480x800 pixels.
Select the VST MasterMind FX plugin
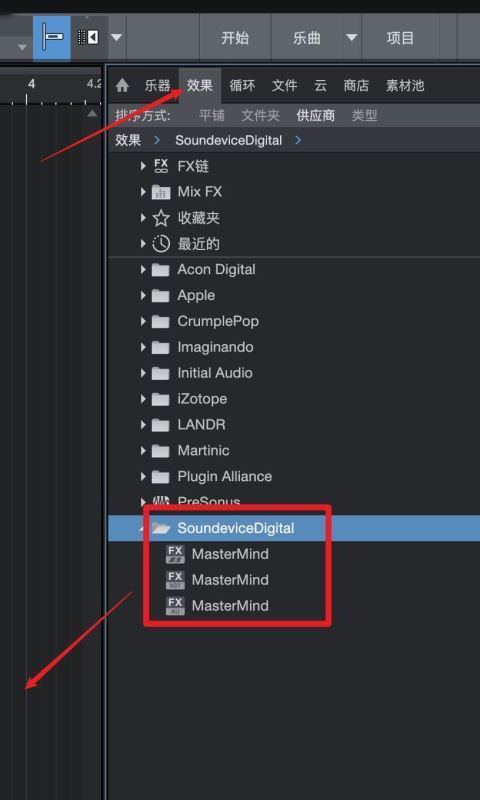(217, 580)
